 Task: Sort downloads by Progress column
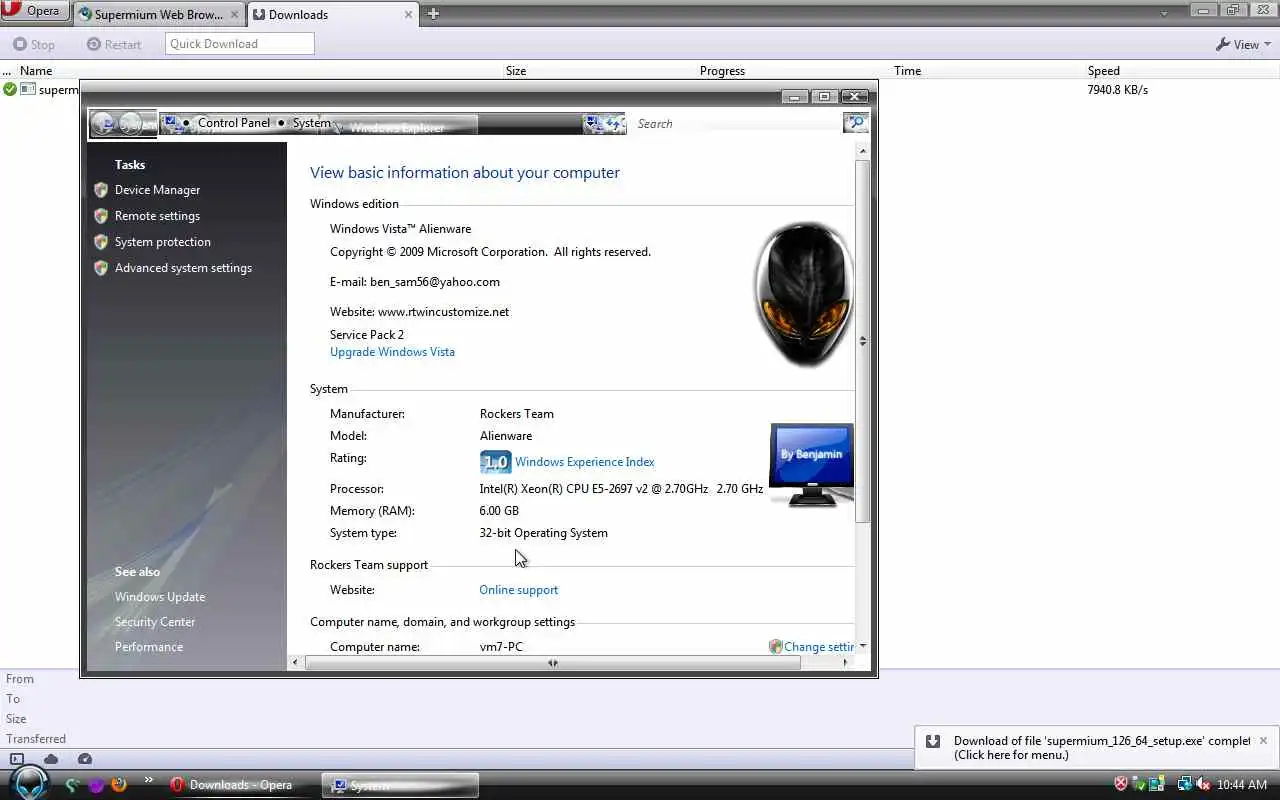coord(722,71)
